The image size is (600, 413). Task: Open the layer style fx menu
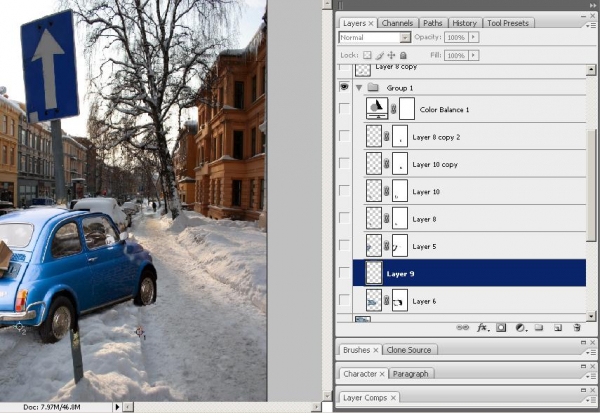[482, 328]
